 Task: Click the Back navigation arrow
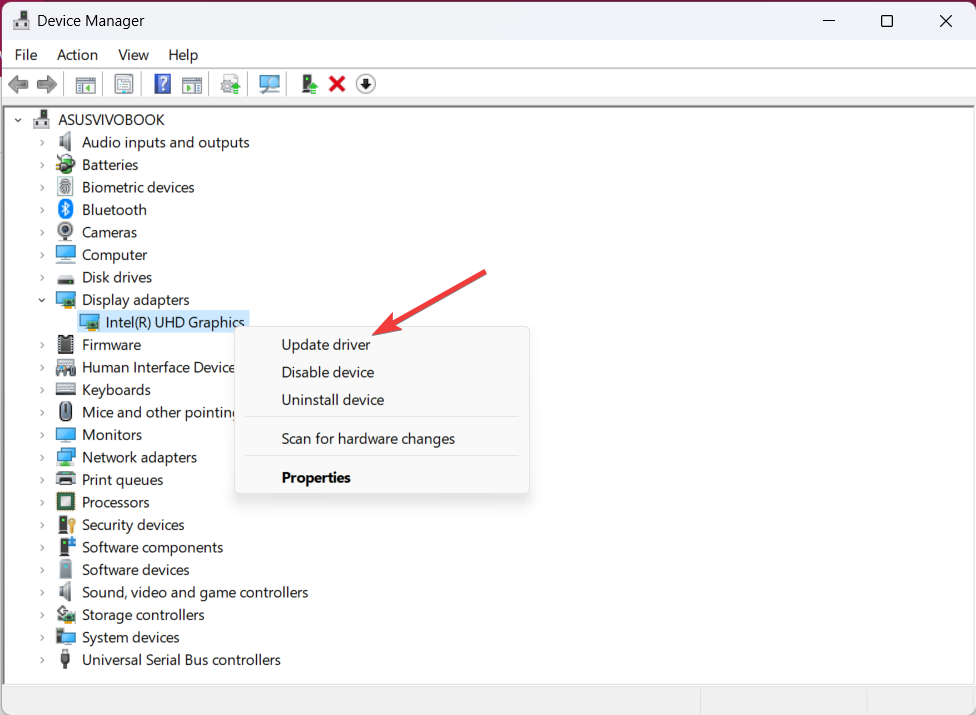pyautogui.click(x=18, y=84)
